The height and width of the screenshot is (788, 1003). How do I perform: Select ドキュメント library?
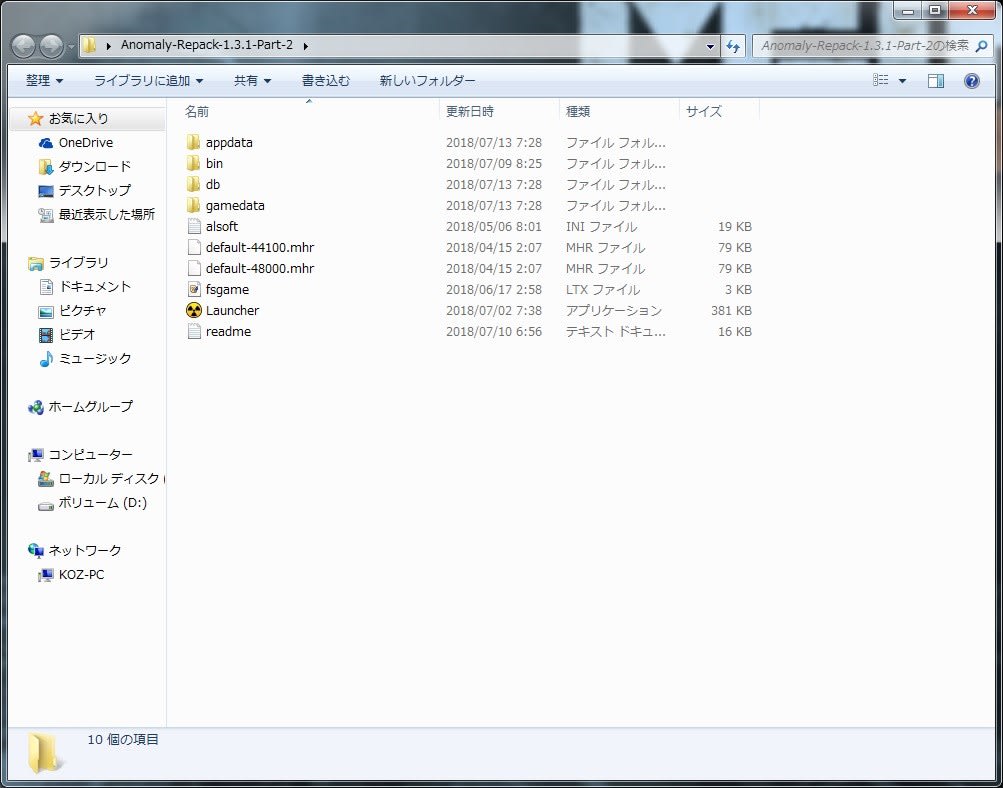(95, 287)
